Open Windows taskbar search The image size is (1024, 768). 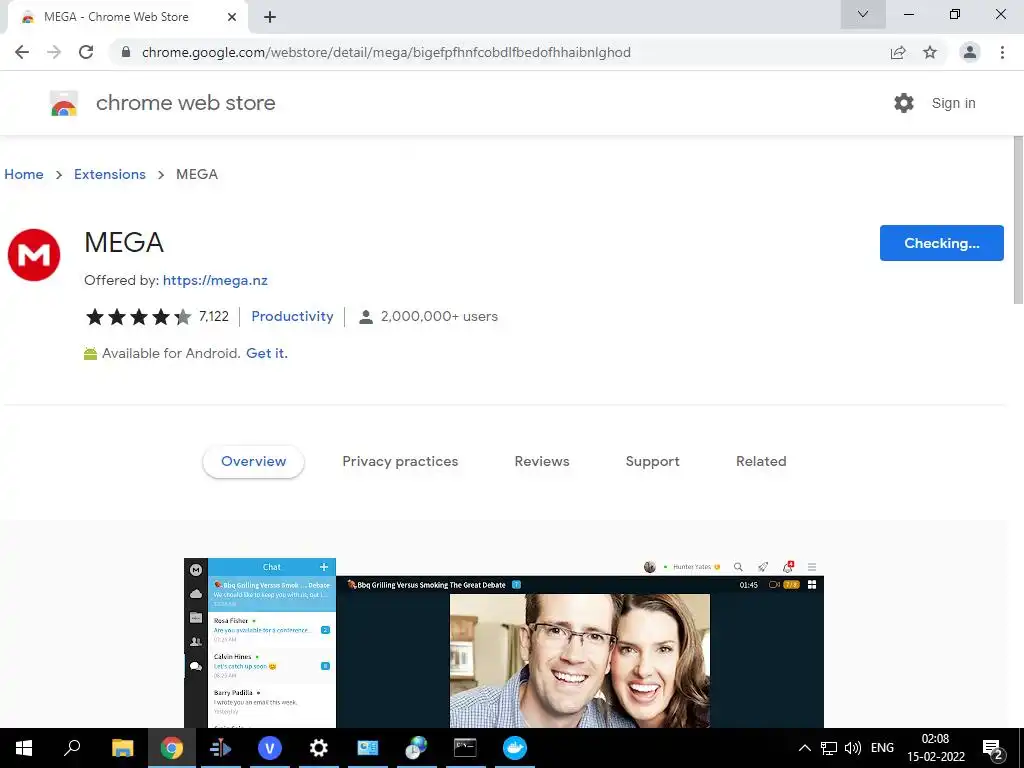(x=72, y=748)
